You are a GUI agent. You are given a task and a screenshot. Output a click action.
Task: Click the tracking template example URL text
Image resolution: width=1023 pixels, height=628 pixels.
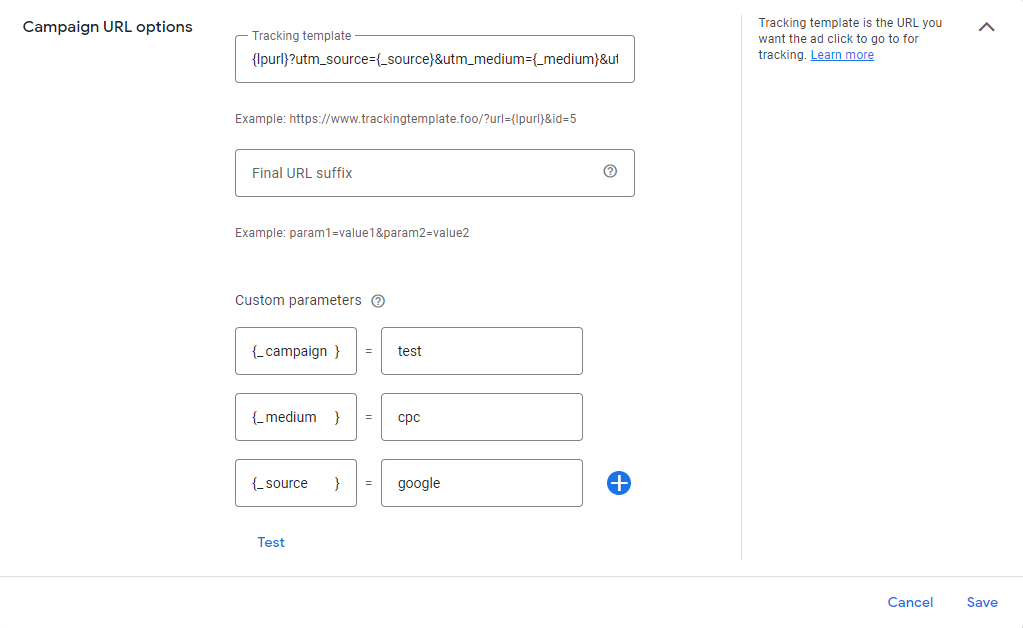[406, 119]
